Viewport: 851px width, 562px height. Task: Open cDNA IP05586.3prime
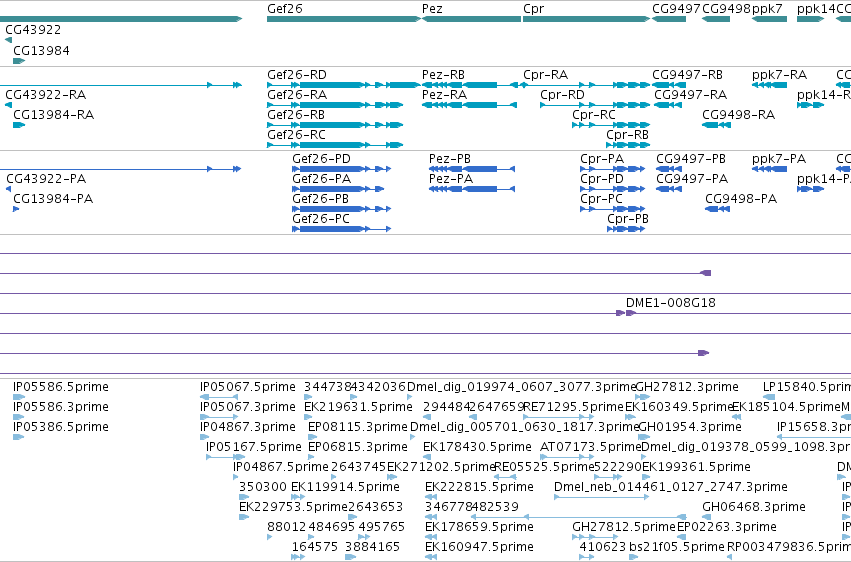(61, 407)
